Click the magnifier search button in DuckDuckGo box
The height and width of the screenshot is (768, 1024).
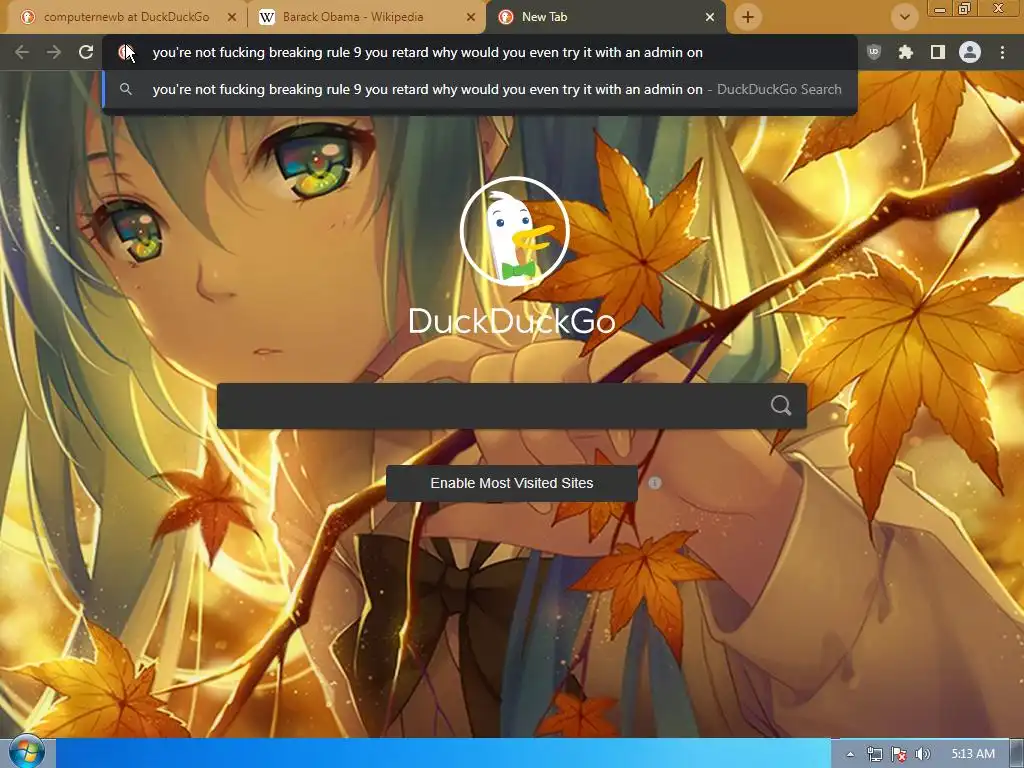click(x=780, y=406)
